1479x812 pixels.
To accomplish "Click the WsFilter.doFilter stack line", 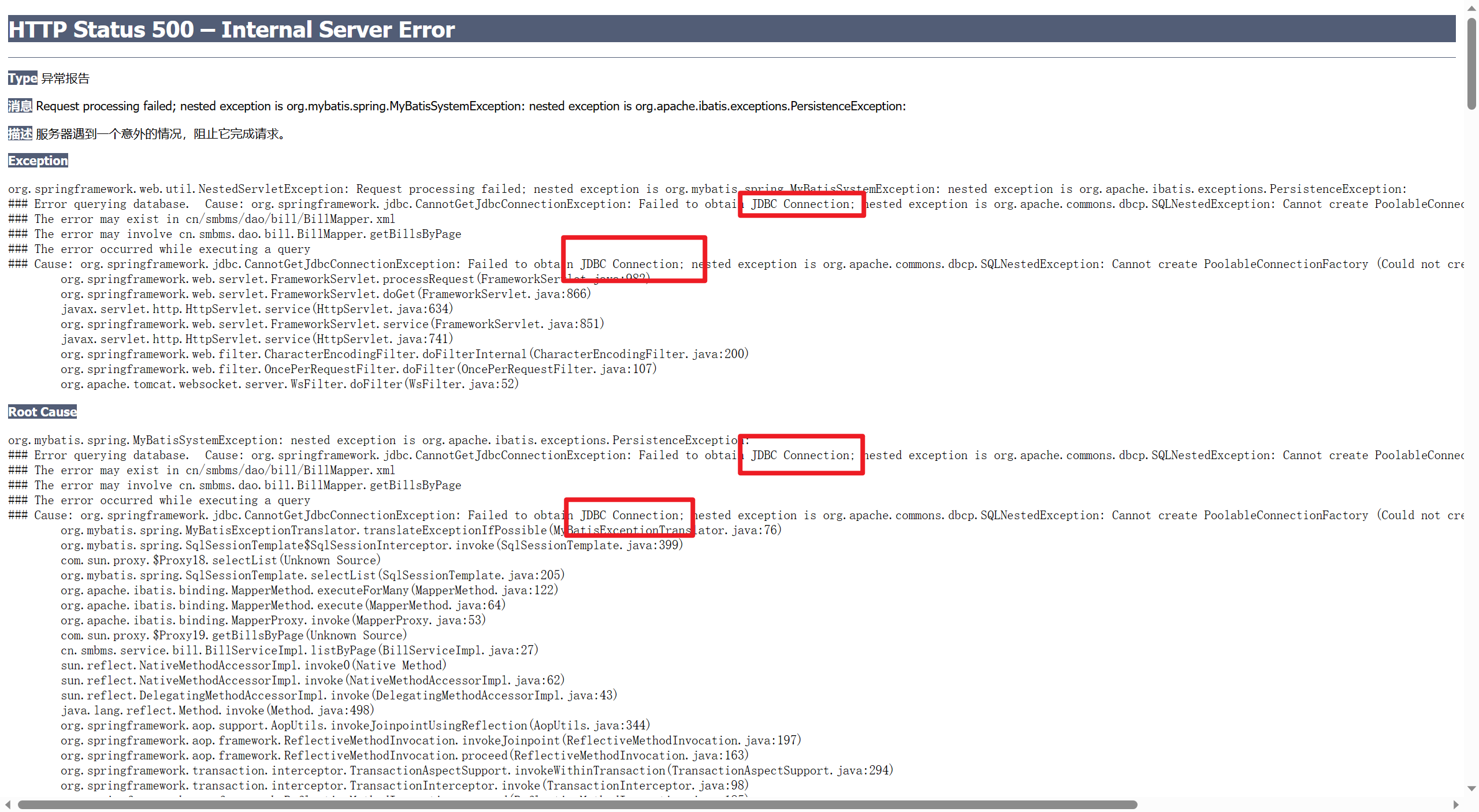I will click(289, 384).
